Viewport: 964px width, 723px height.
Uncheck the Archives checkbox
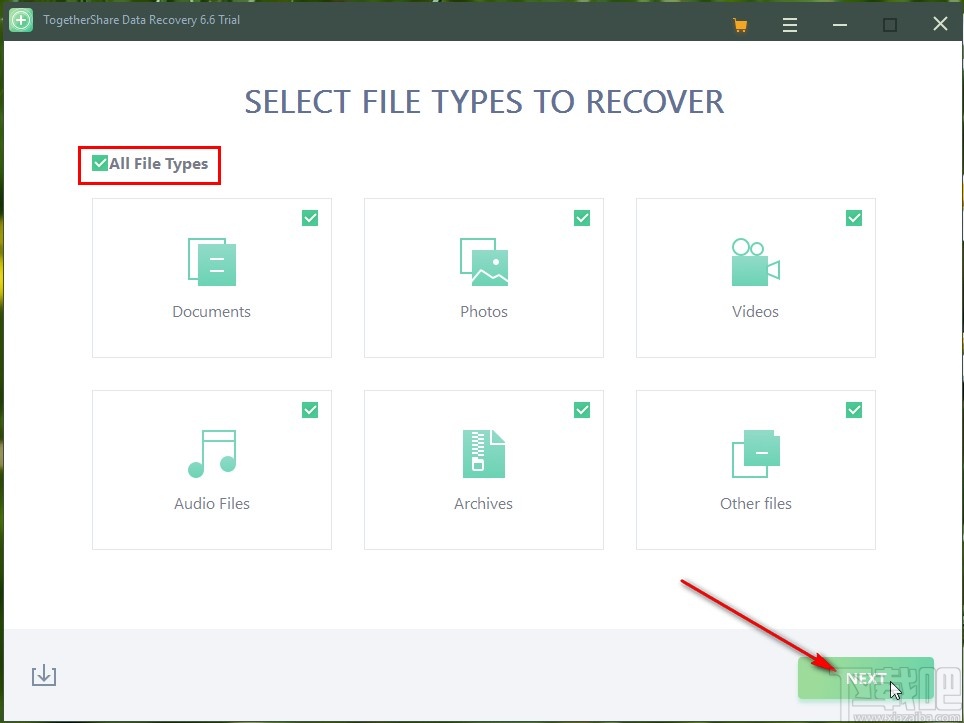tap(582, 409)
